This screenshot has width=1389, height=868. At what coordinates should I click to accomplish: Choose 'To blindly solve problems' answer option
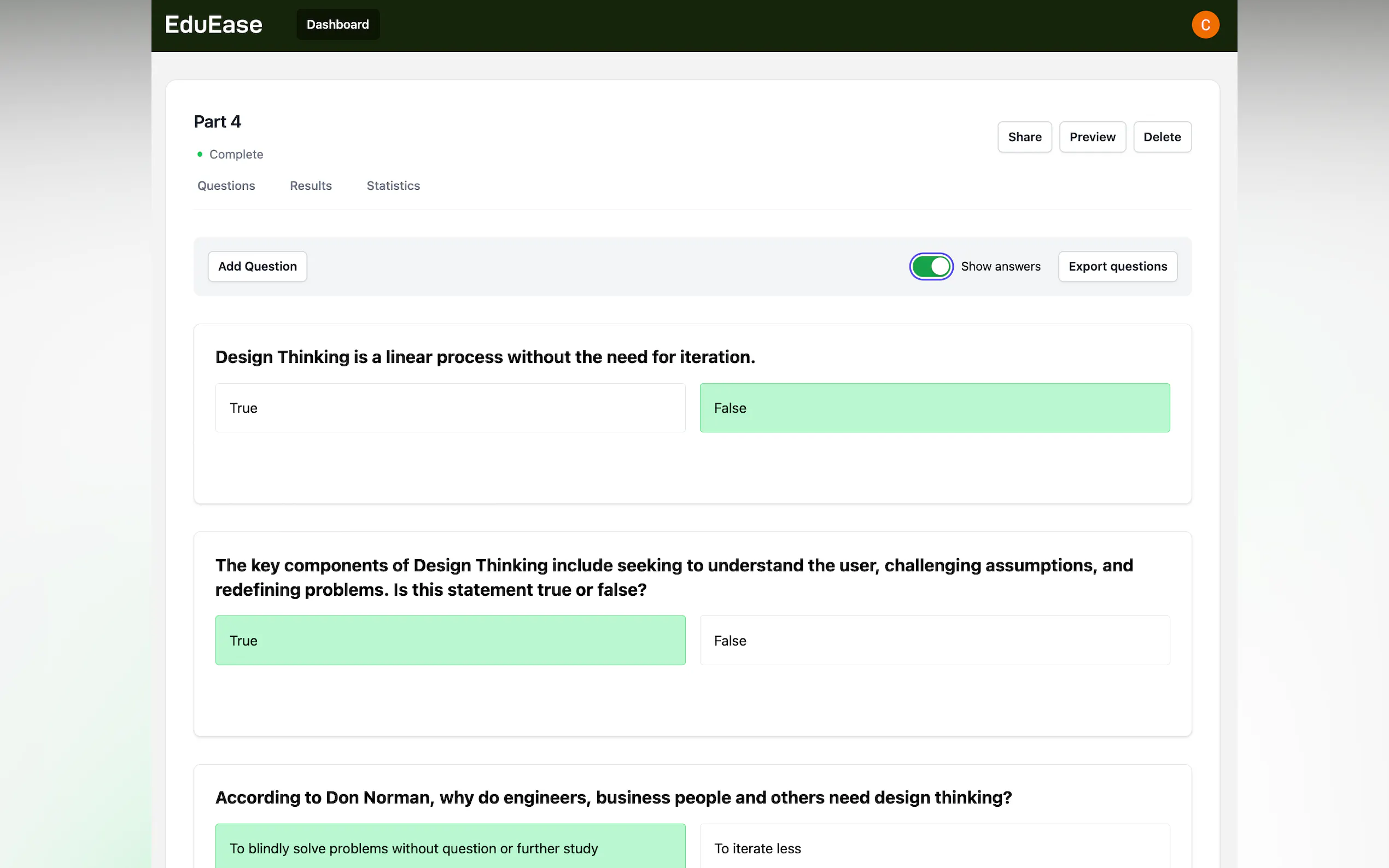450,847
